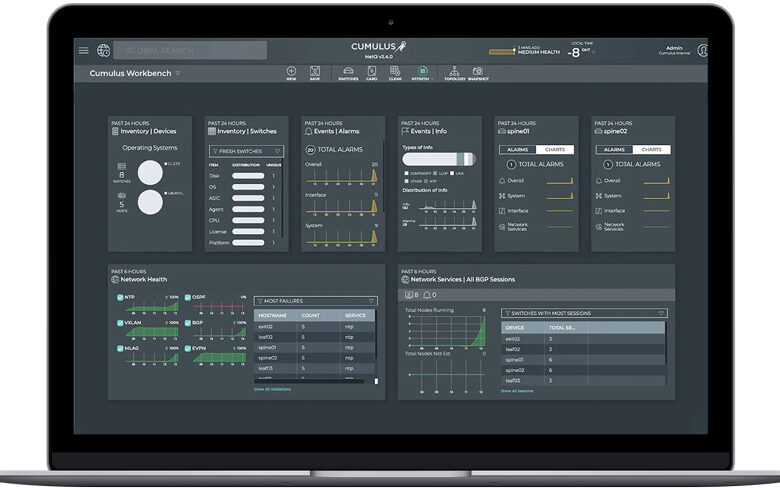780x490 pixels.
Task: Click the Medium Health status bar
Action: coord(502,51)
